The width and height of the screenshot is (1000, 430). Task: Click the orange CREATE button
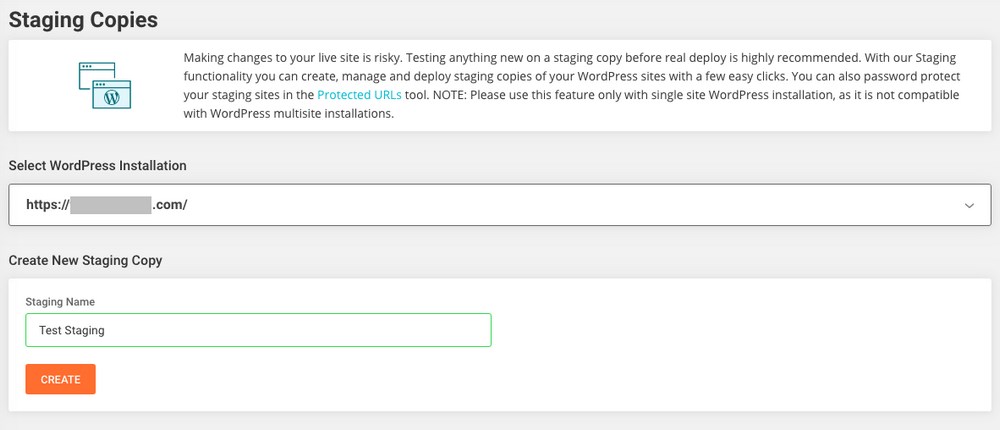61,380
